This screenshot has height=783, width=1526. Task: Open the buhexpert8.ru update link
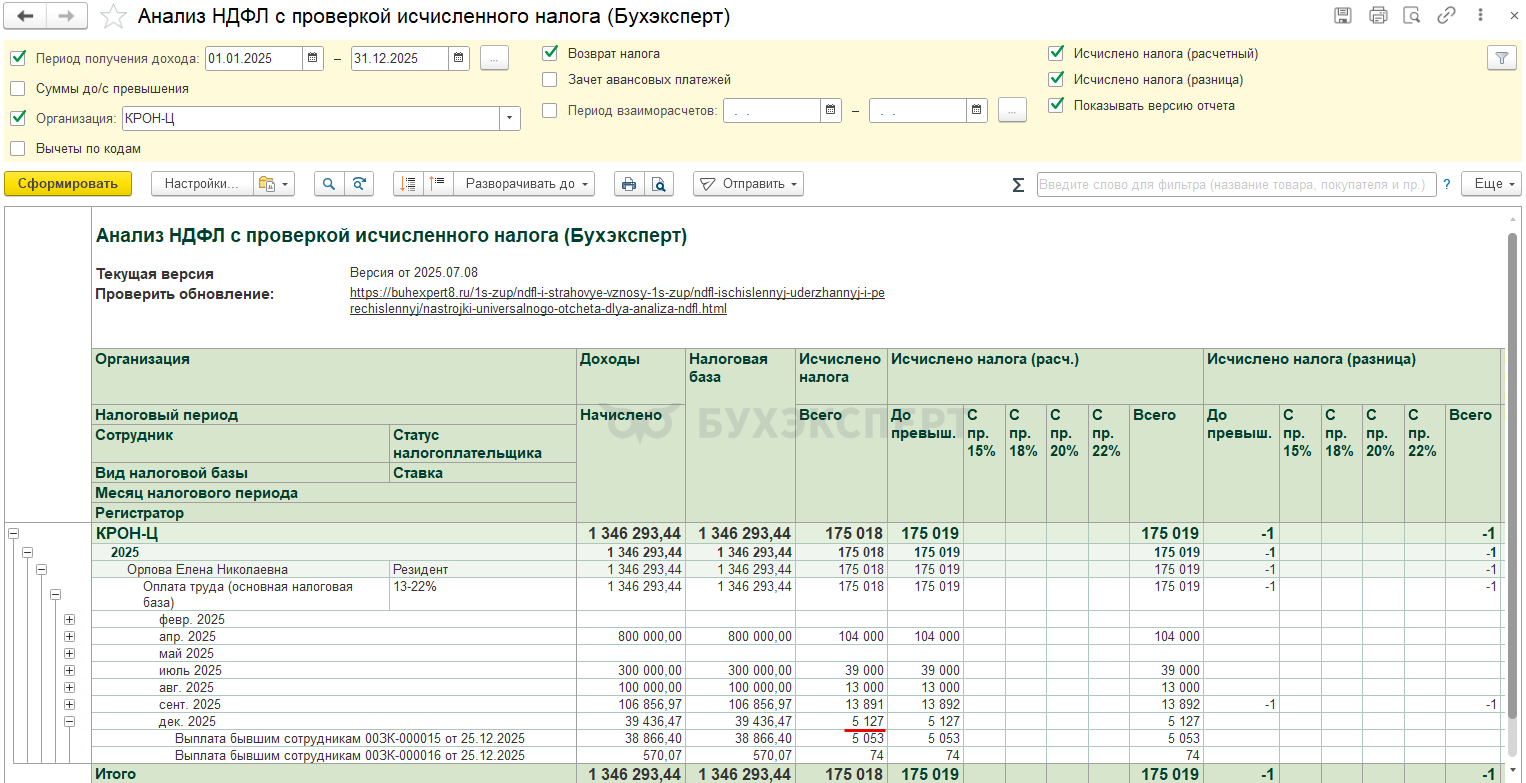click(x=617, y=301)
